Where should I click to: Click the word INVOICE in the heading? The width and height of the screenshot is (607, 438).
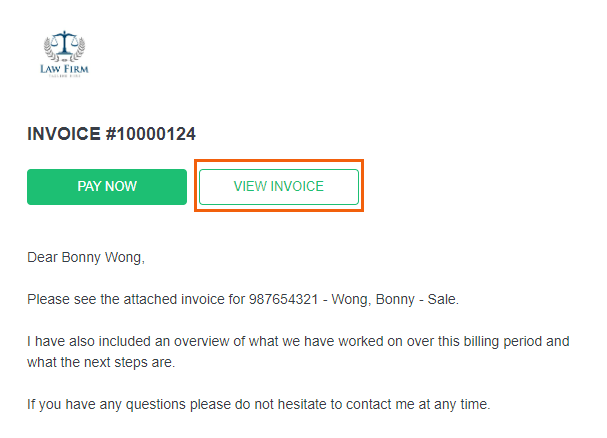click(x=64, y=134)
